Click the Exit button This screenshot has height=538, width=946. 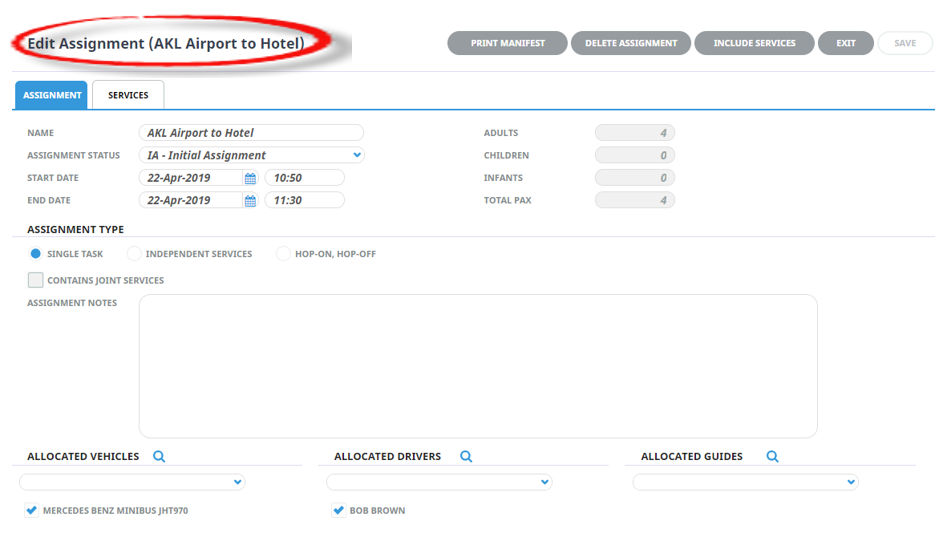(x=846, y=43)
